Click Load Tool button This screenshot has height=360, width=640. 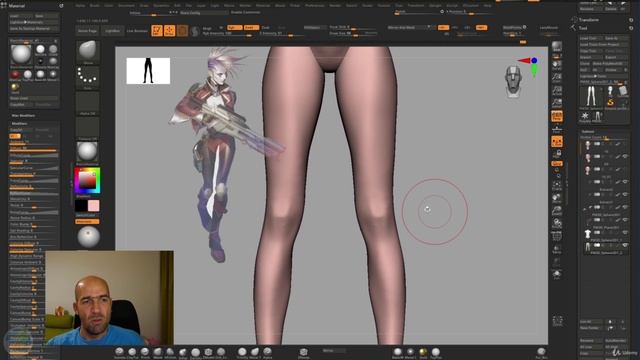[590, 38]
